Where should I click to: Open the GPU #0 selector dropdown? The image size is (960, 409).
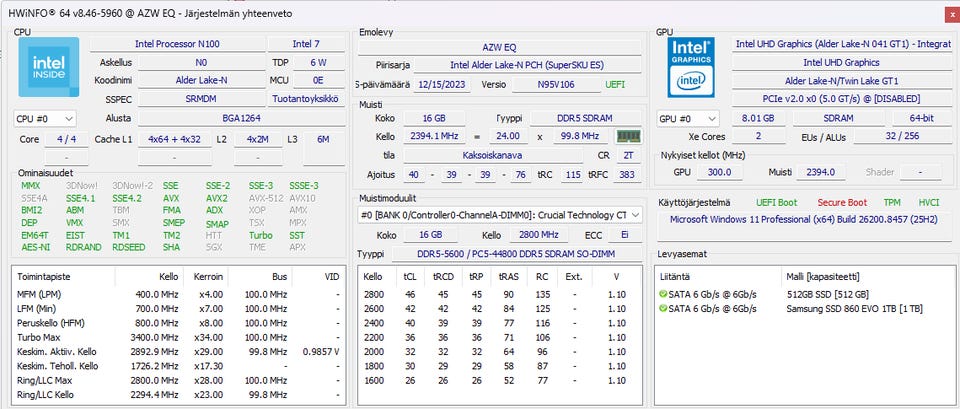click(x=688, y=118)
